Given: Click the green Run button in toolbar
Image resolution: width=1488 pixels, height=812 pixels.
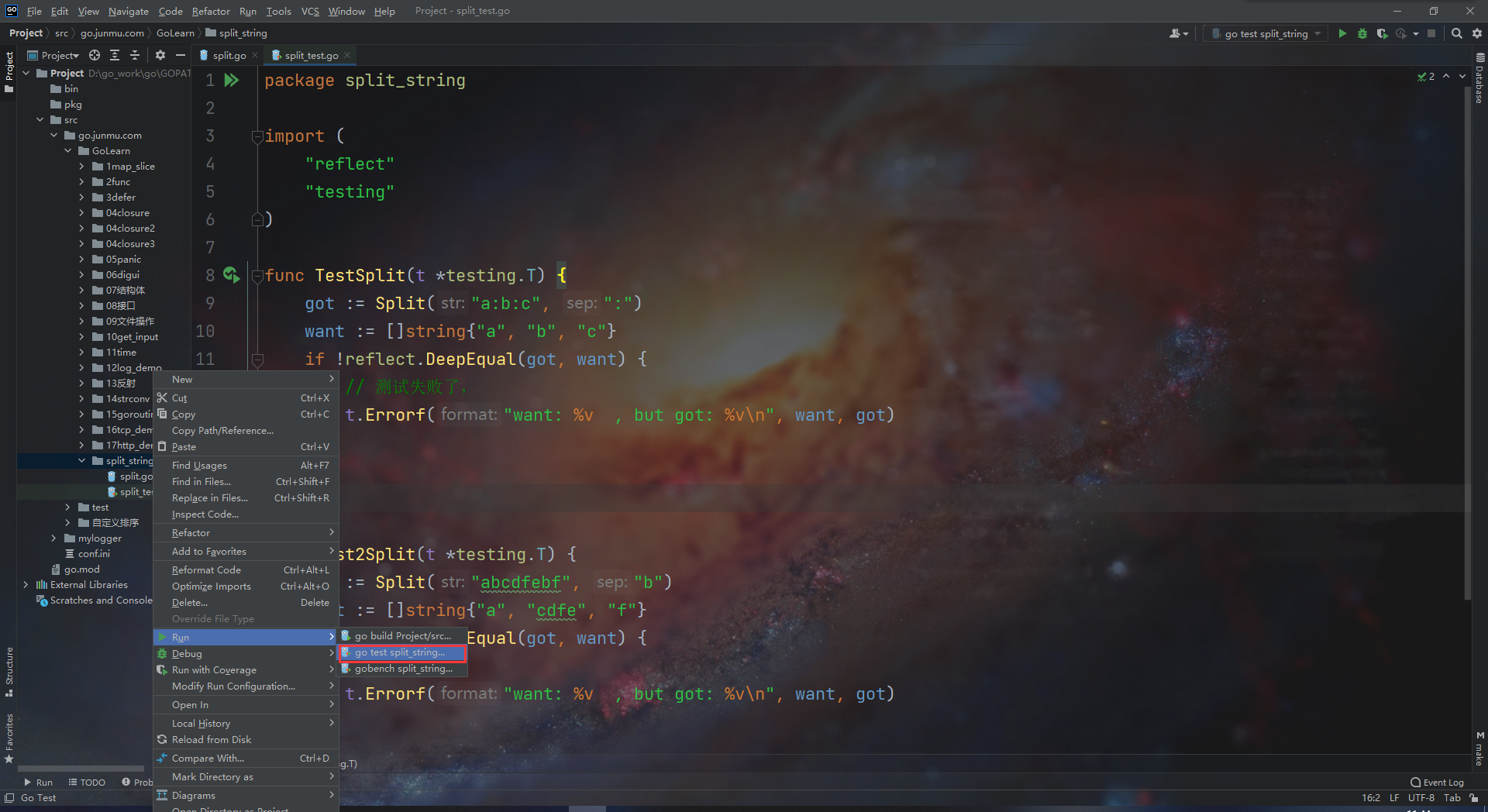Looking at the screenshot, I should coord(1342,33).
